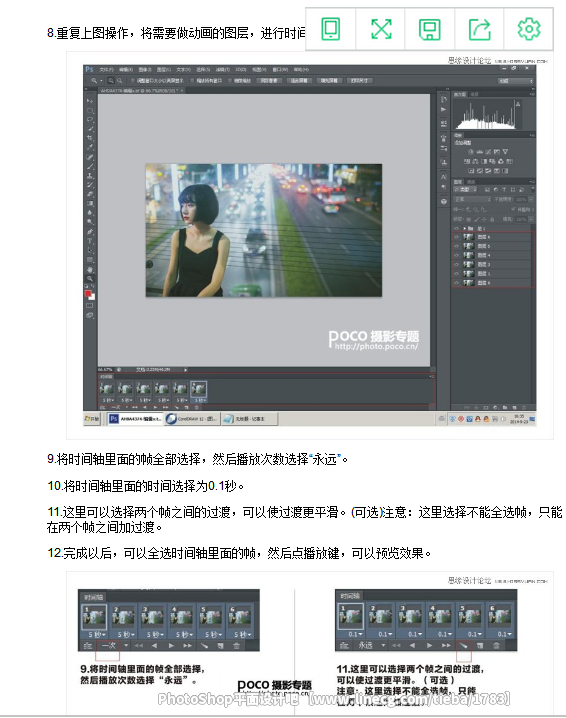
Task: Select the Hand tool in Photoshop toolbox
Action: [90, 269]
